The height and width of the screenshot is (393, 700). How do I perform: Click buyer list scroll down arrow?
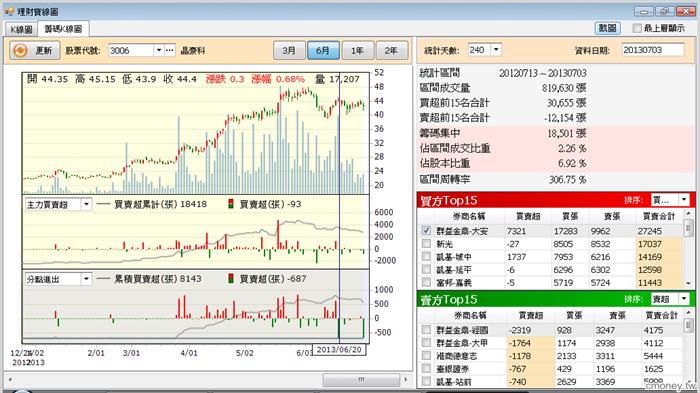(x=688, y=283)
